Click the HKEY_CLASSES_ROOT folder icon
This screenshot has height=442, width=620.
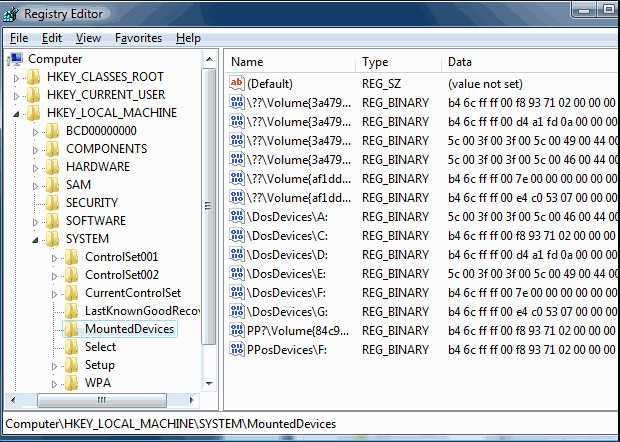[x=34, y=77]
